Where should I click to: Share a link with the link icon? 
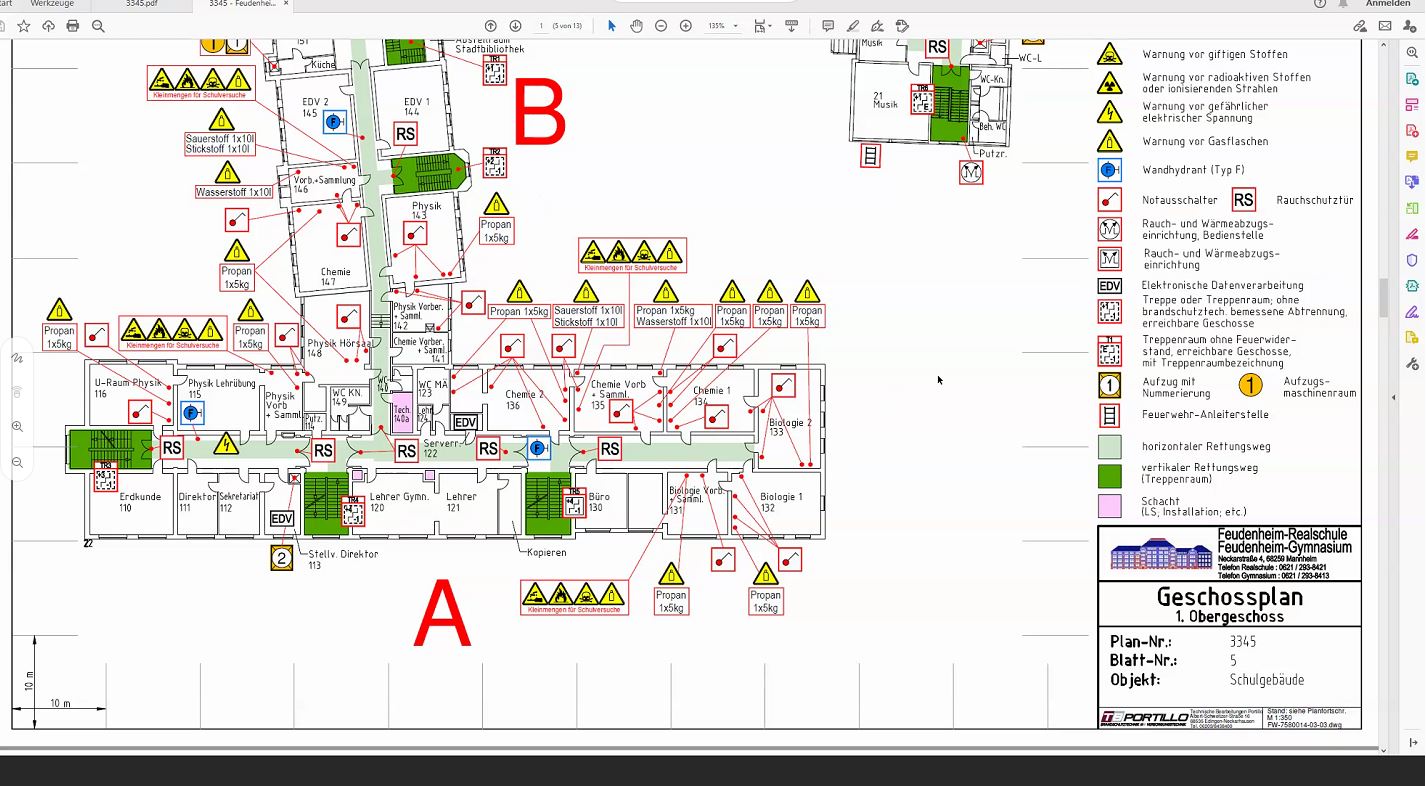point(1360,26)
